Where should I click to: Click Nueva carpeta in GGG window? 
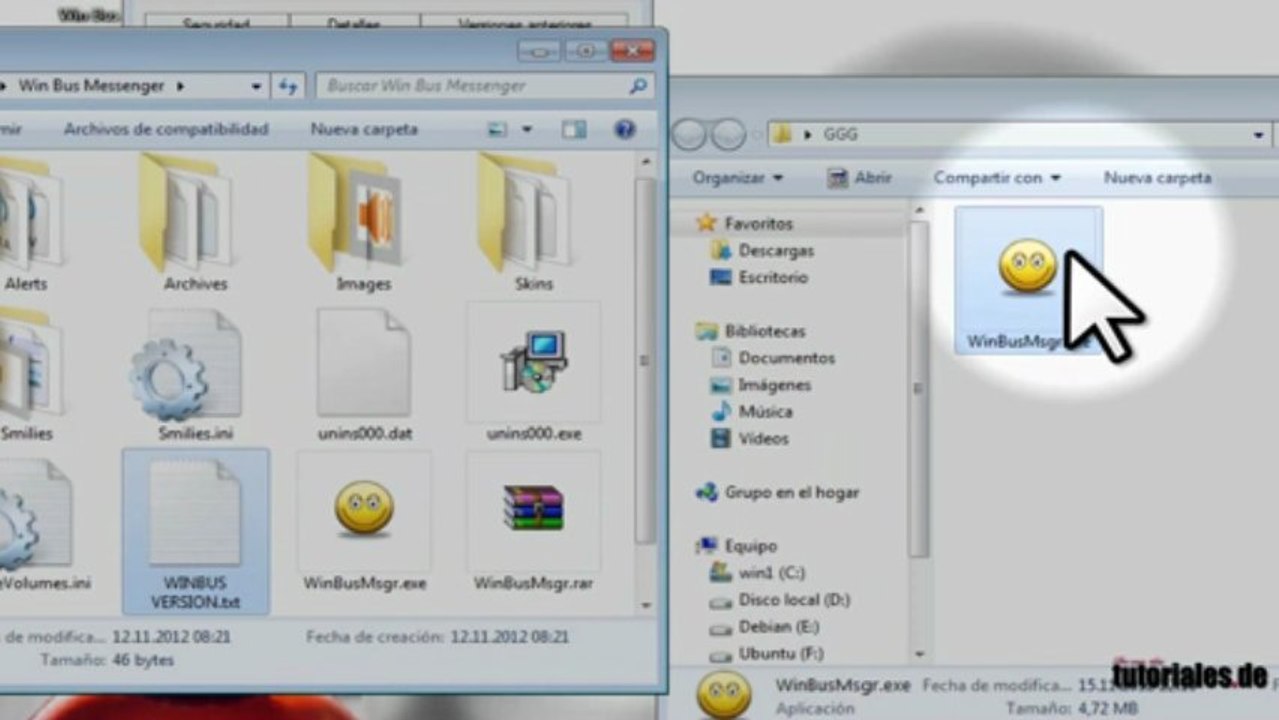tap(1157, 177)
